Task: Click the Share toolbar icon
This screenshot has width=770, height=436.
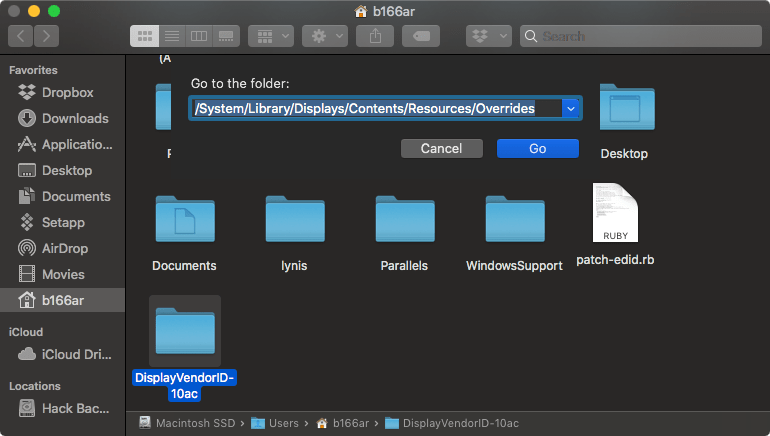Action: pyautogui.click(x=375, y=36)
